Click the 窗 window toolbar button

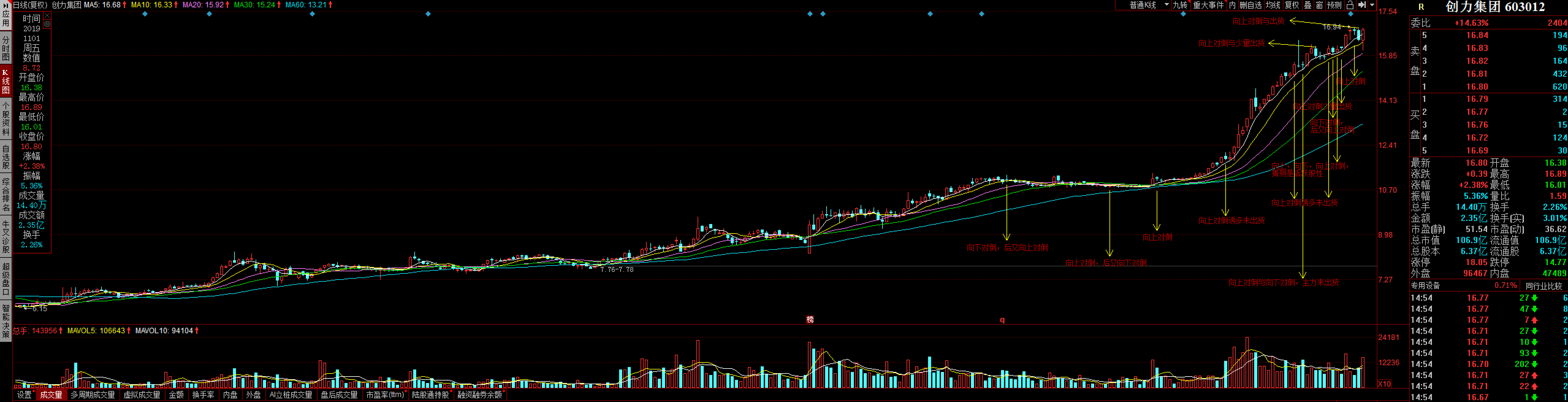[x=1319, y=5]
